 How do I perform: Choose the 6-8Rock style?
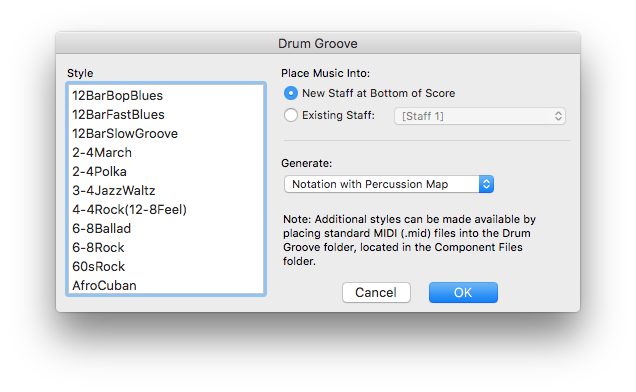tap(165, 248)
